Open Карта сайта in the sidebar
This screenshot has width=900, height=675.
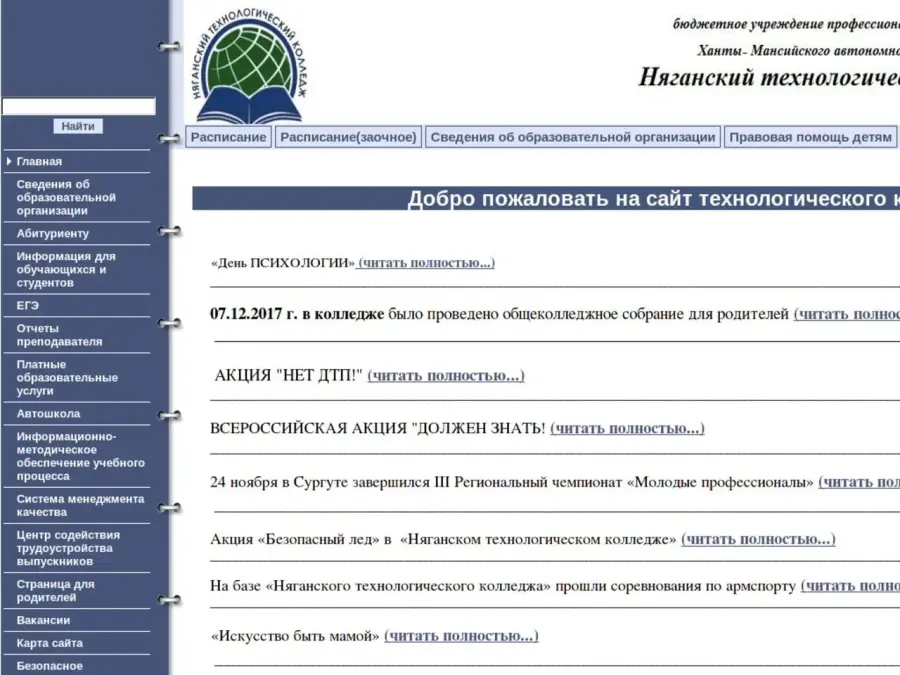(49, 643)
